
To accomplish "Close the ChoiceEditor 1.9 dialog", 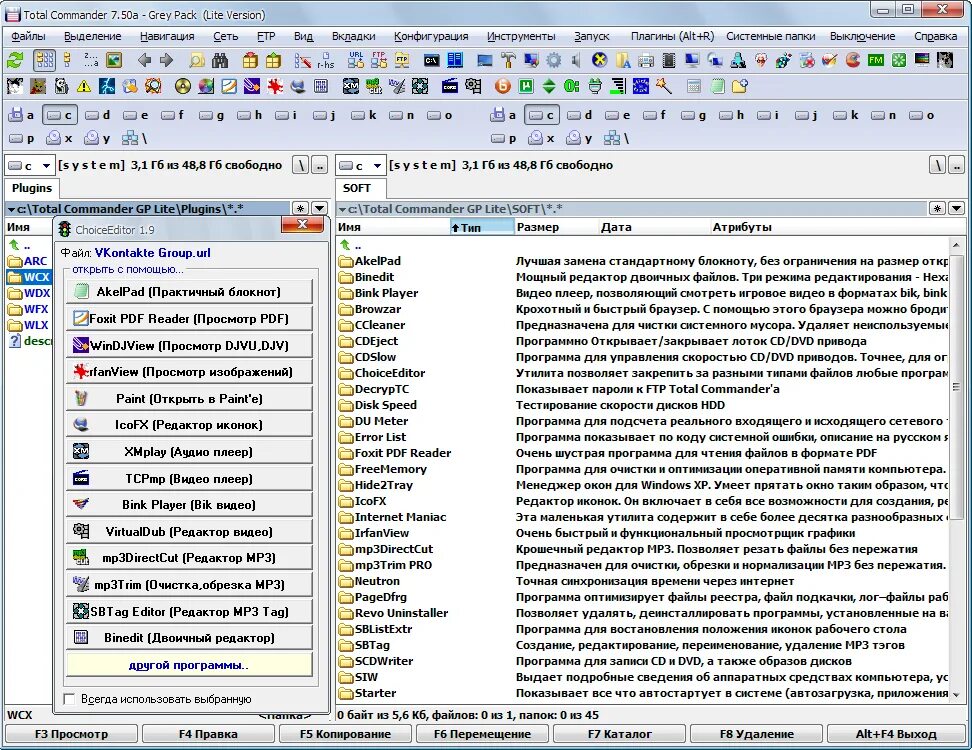I will click(x=302, y=224).
